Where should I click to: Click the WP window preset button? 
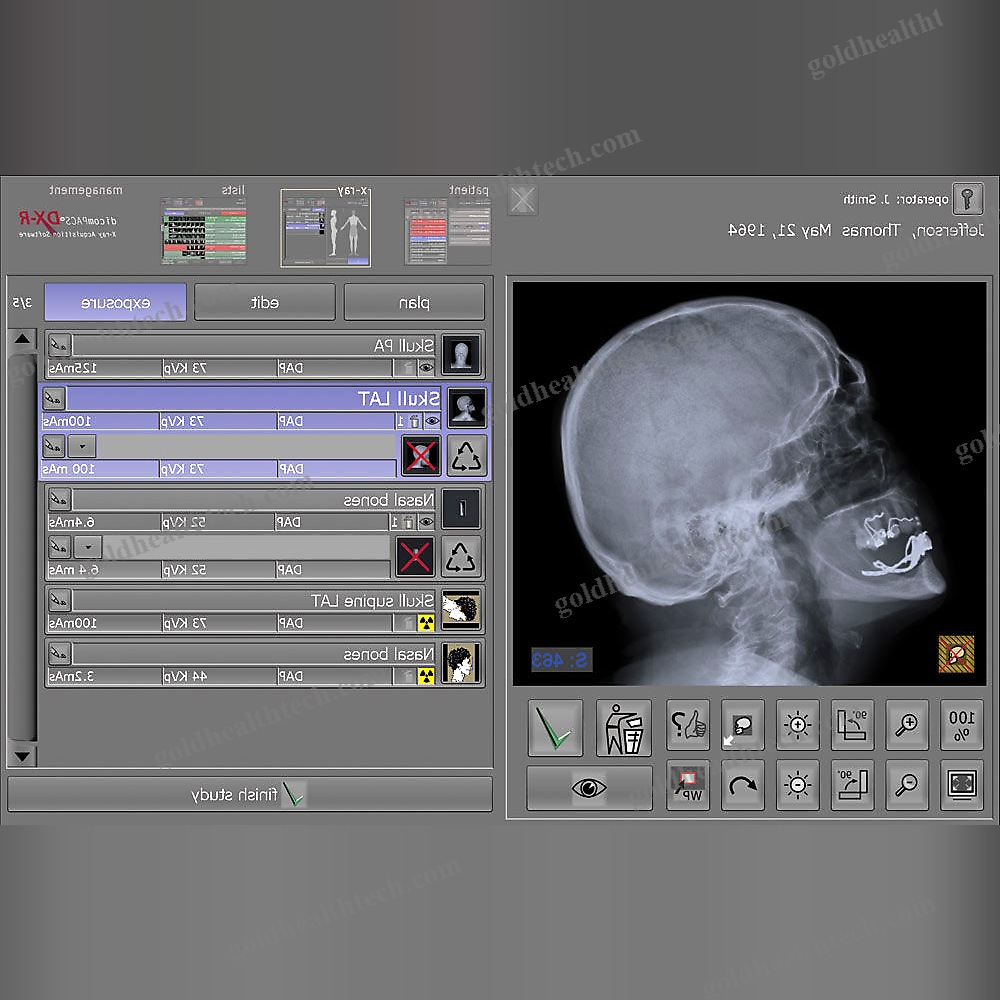688,785
